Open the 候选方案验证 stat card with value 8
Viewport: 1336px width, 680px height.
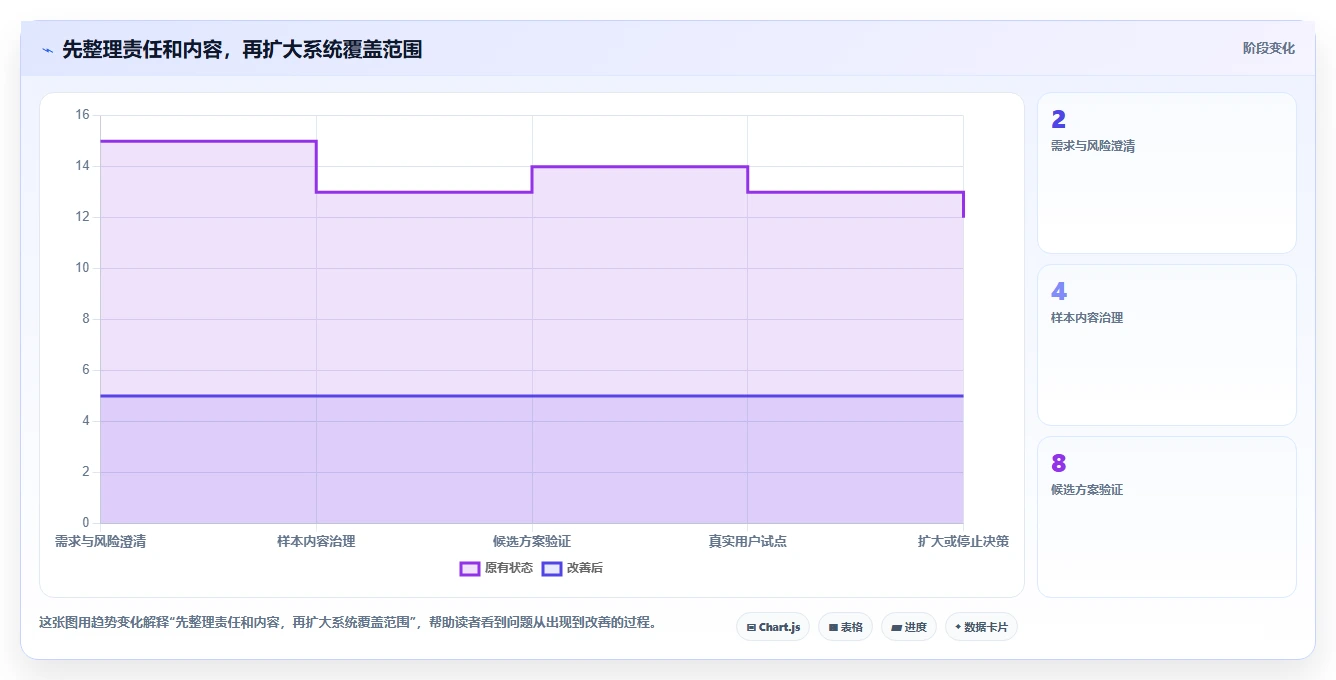(1167, 517)
